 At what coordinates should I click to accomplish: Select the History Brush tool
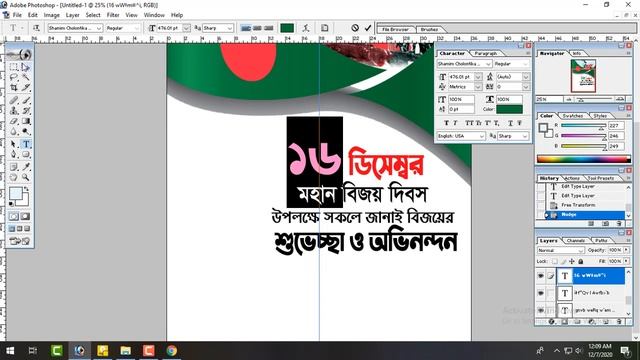26,111
